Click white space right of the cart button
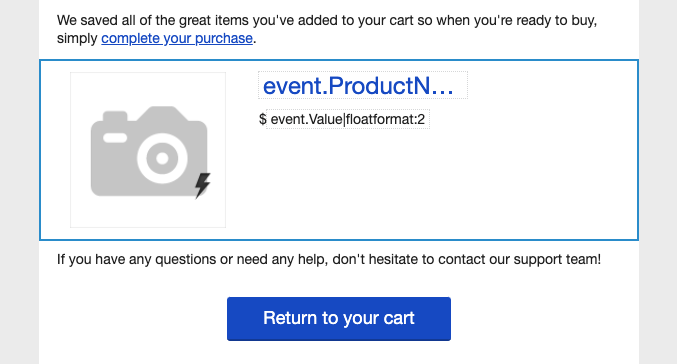Screen dimensions: 677x364 [x=545, y=319]
